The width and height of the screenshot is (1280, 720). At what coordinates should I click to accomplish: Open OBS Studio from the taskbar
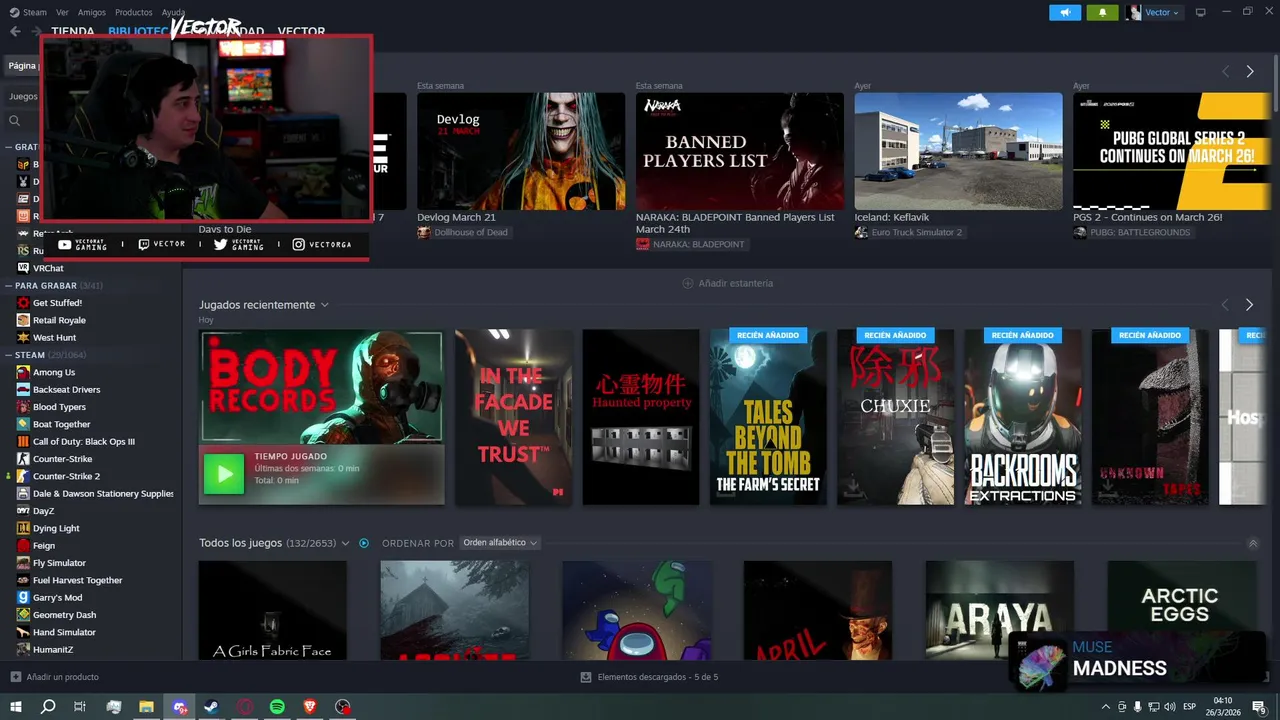pos(343,707)
